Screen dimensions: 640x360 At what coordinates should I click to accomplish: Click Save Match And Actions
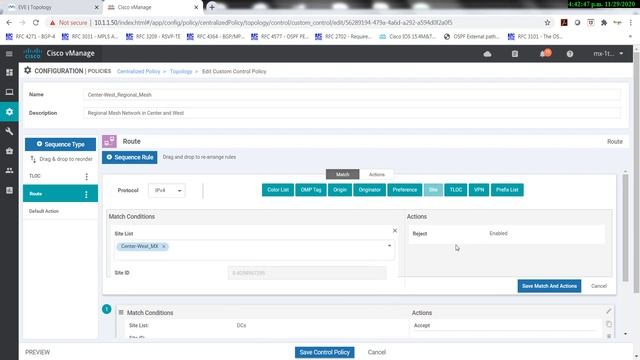pyautogui.click(x=549, y=286)
